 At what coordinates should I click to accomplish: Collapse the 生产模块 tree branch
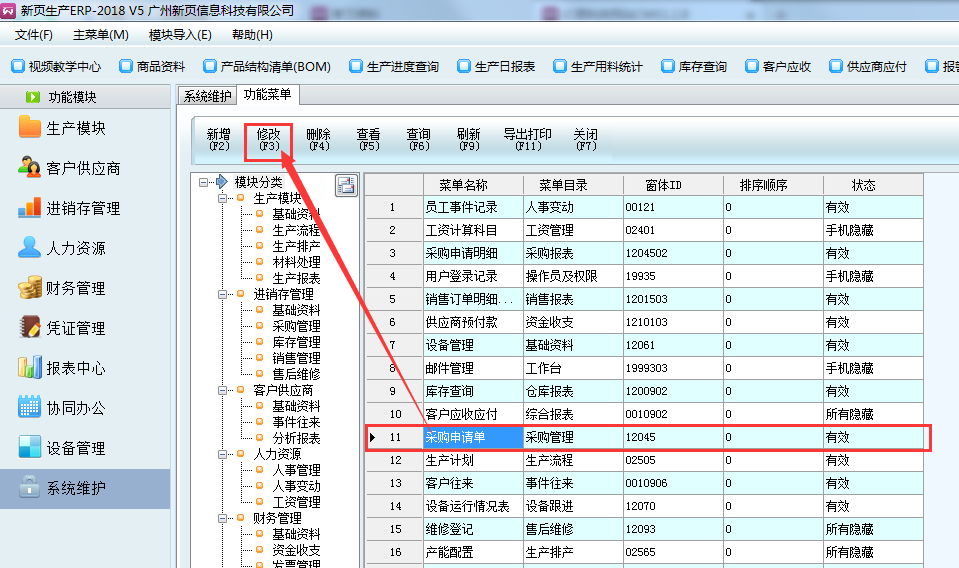(223, 199)
